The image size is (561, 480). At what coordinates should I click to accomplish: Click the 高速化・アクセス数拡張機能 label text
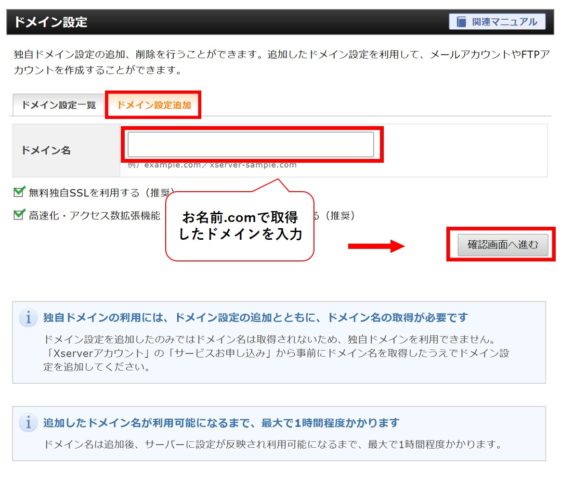(x=94, y=215)
